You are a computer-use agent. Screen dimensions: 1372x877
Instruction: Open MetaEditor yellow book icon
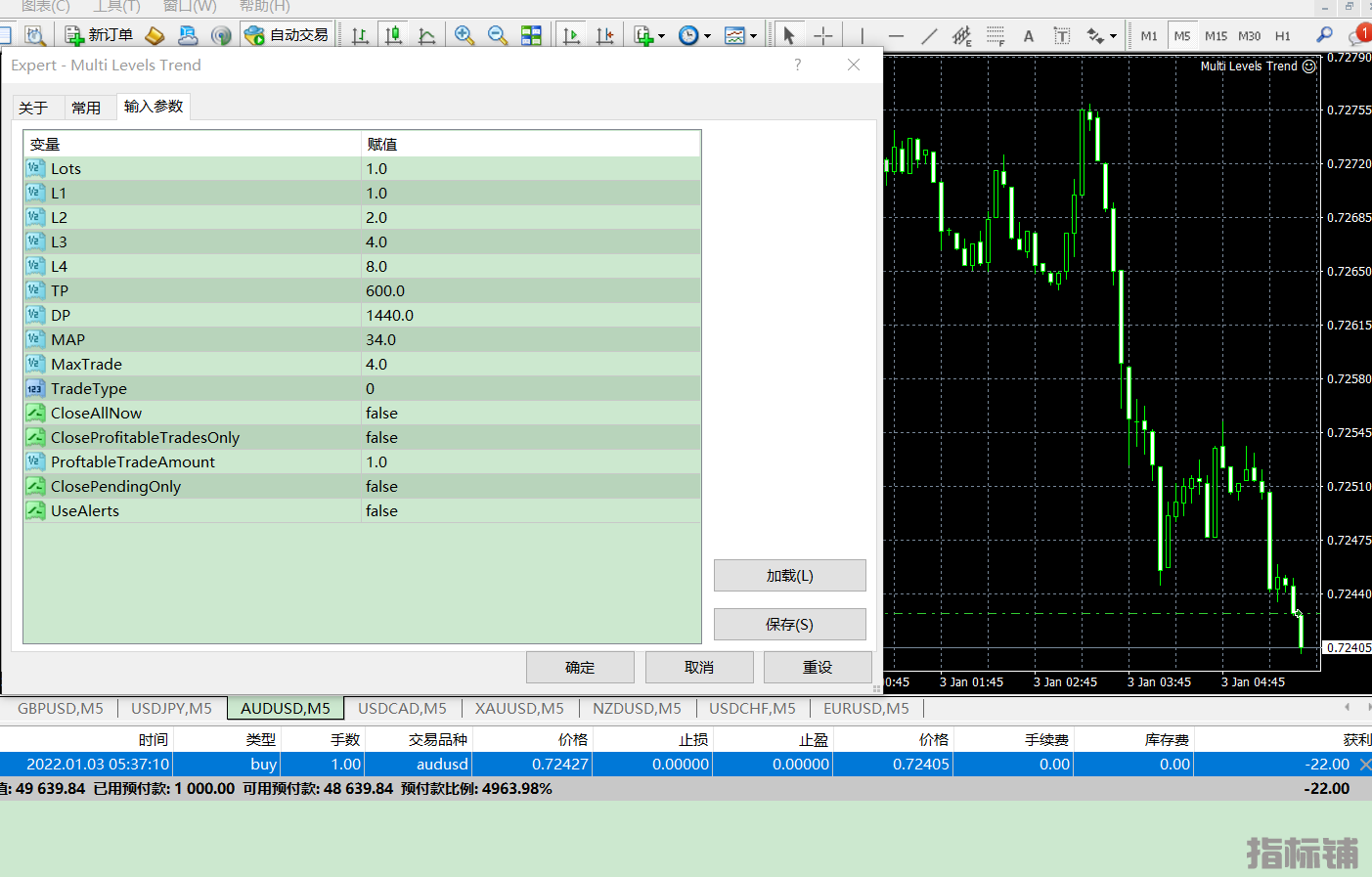point(155,35)
